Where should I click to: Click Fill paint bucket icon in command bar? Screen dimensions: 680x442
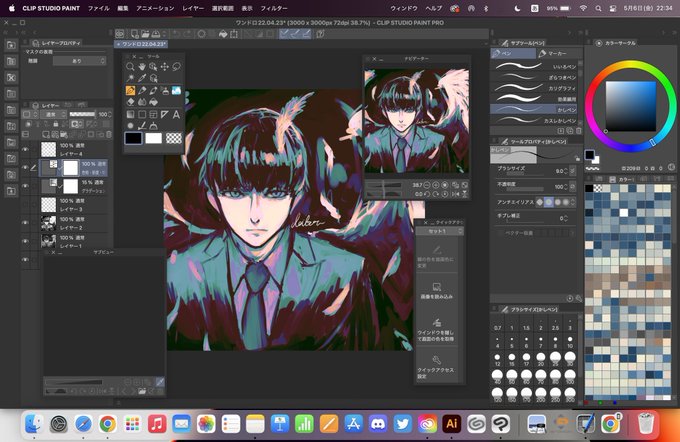(x=223, y=34)
